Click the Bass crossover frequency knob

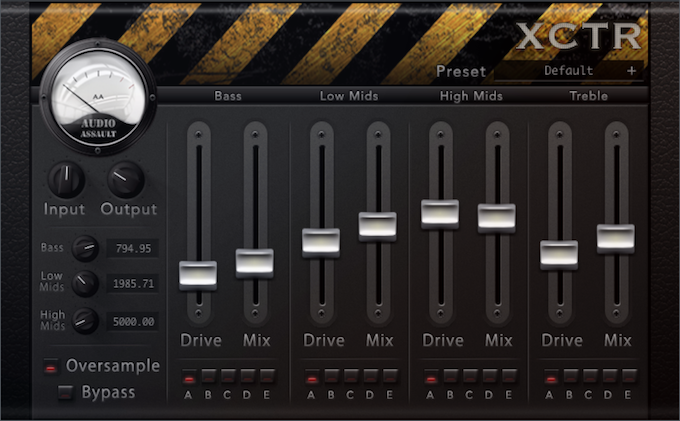point(85,248)
